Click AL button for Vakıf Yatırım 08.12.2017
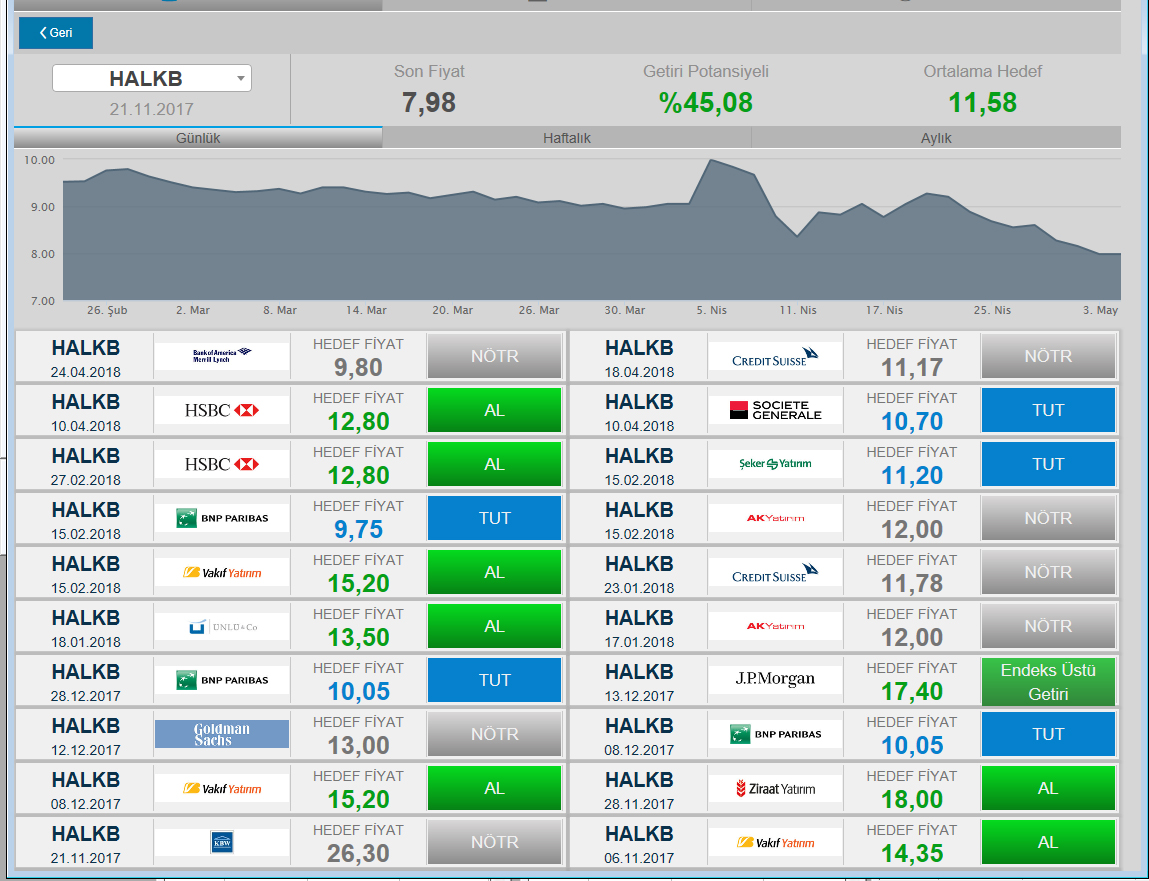1149x881 pixels. (495, 789)
